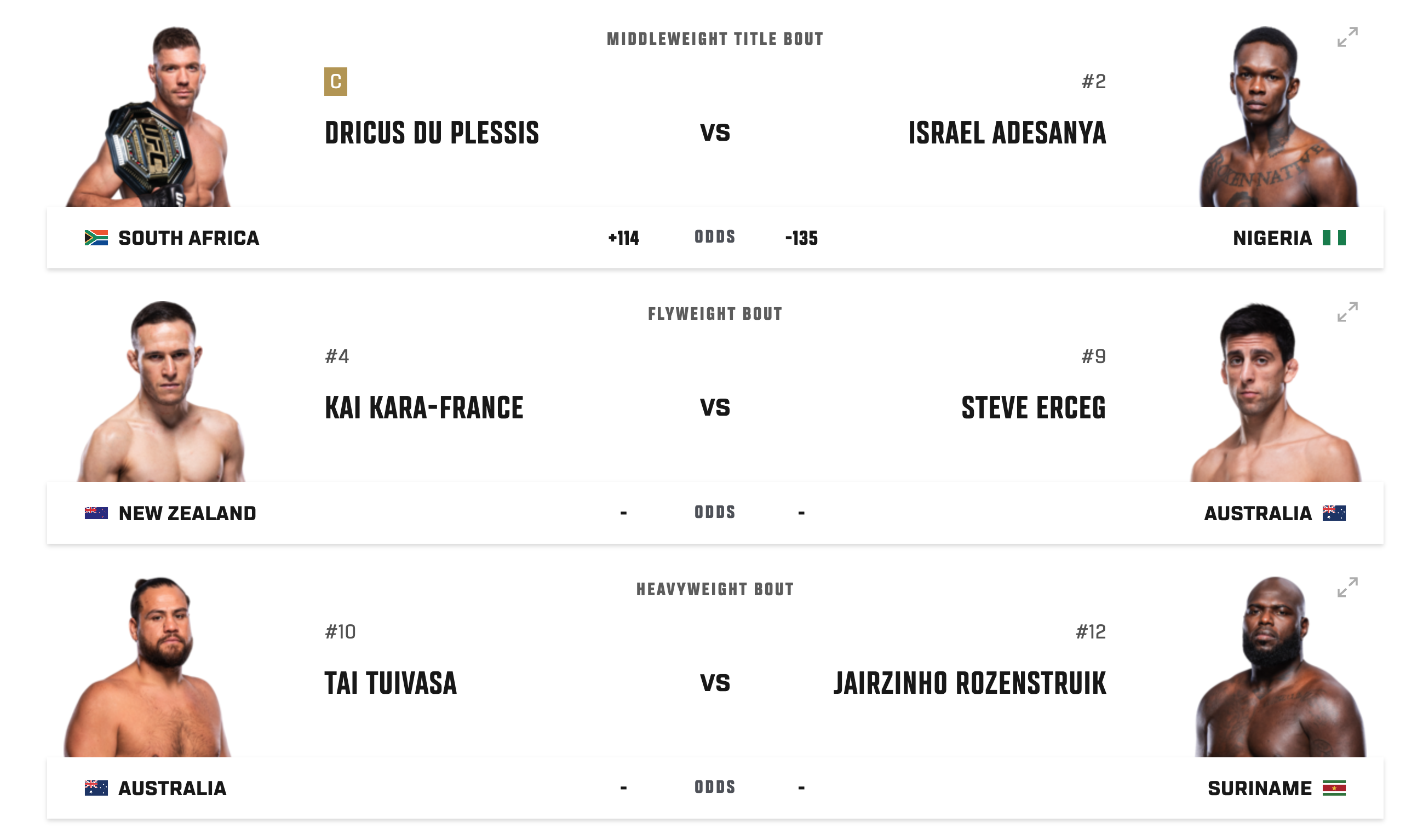Open Kai Kara-France fighter name link
Image resolution: width=1423 pixels, height=840 pixels.
pos(424,408)
